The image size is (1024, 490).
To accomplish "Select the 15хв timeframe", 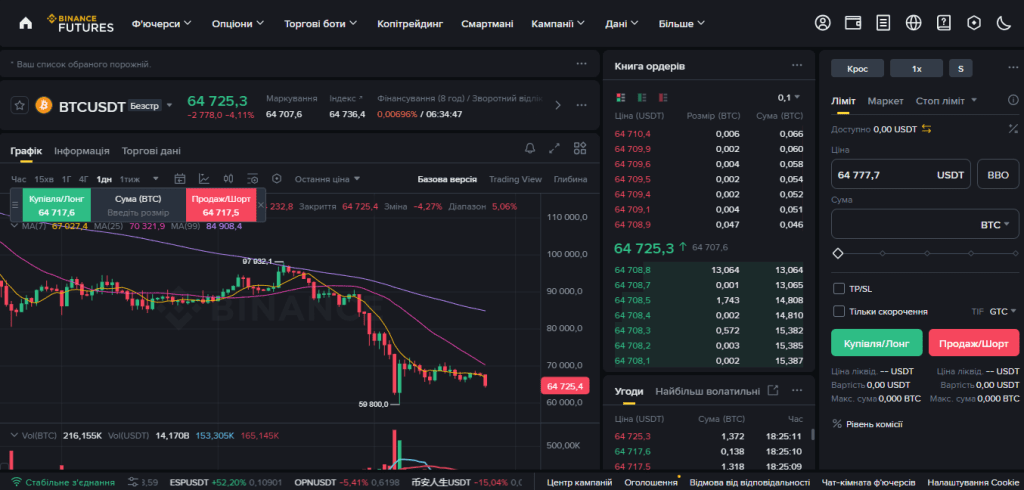I will pyautogui.click(x=44, y=179).
